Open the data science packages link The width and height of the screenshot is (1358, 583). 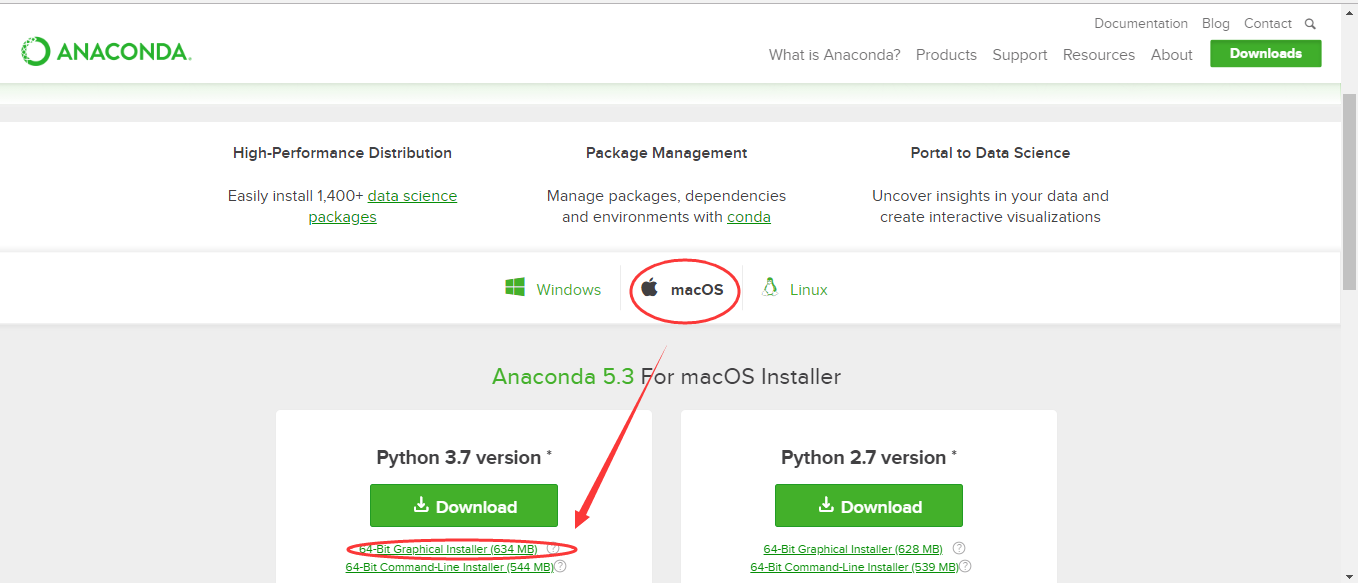384,206
